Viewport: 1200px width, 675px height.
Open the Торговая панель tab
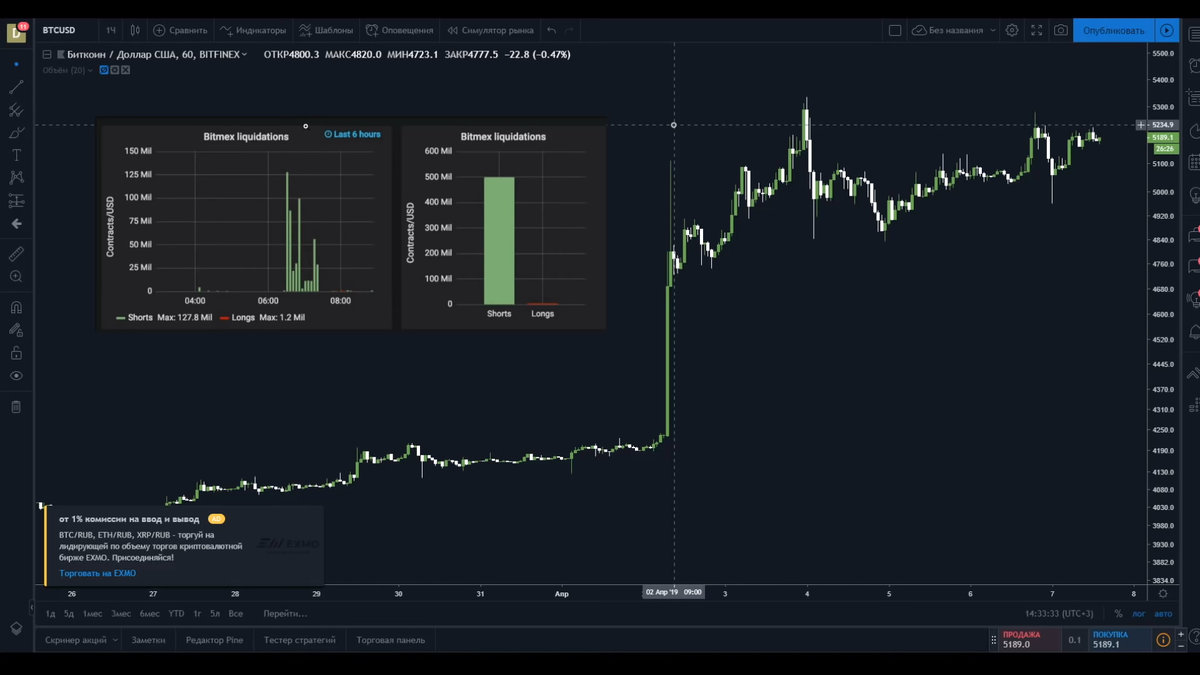pyautogui.click(x=390, y=640)
